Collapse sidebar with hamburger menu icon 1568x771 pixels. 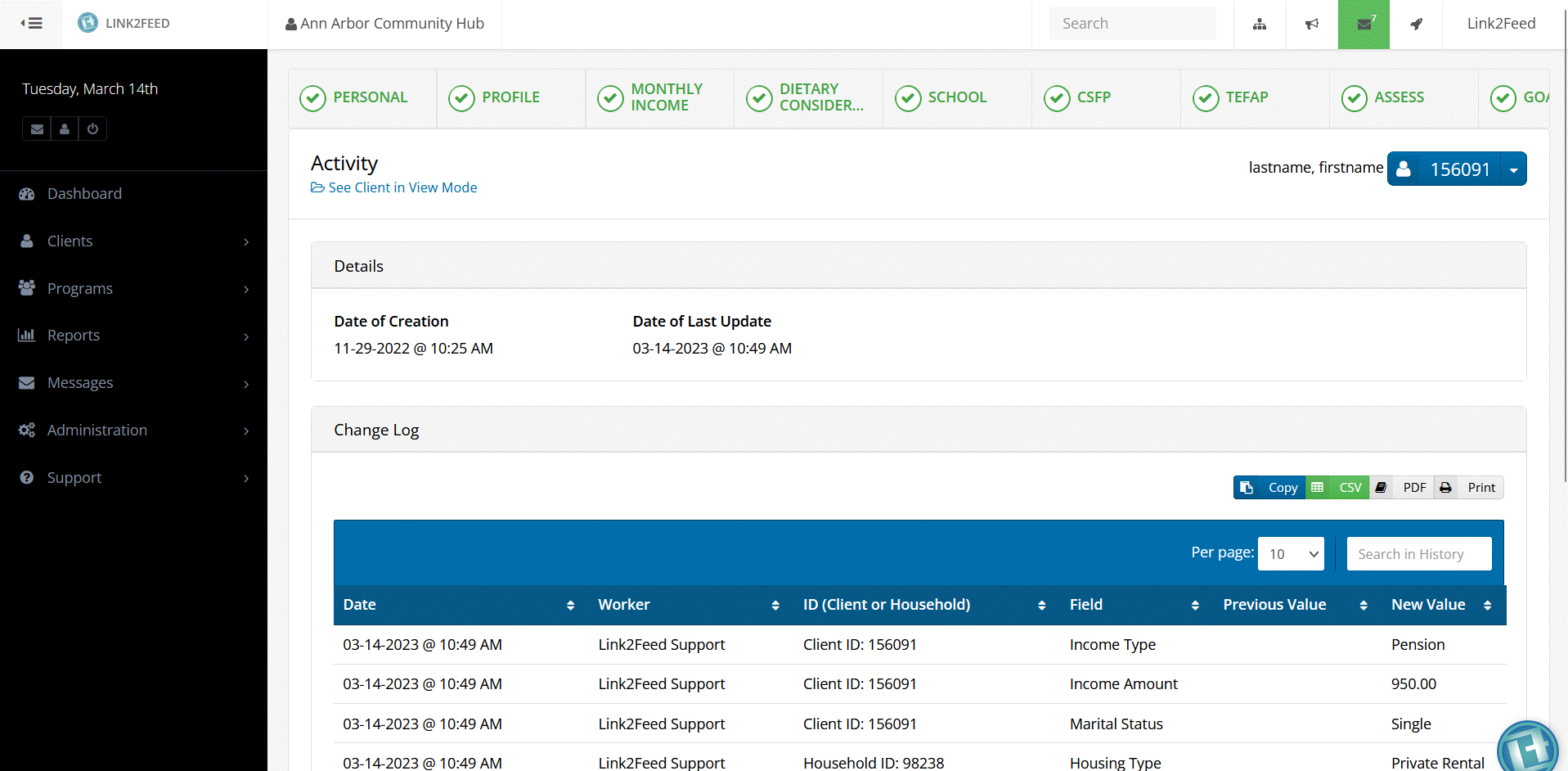(x=31, y=23)
